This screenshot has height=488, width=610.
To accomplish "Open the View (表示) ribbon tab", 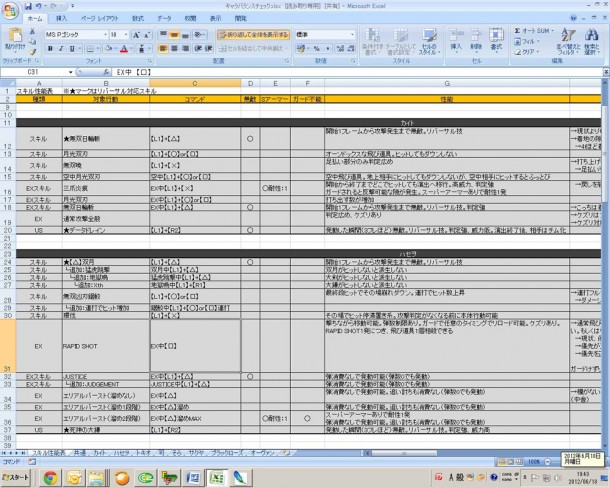I will tap(215, 18).
